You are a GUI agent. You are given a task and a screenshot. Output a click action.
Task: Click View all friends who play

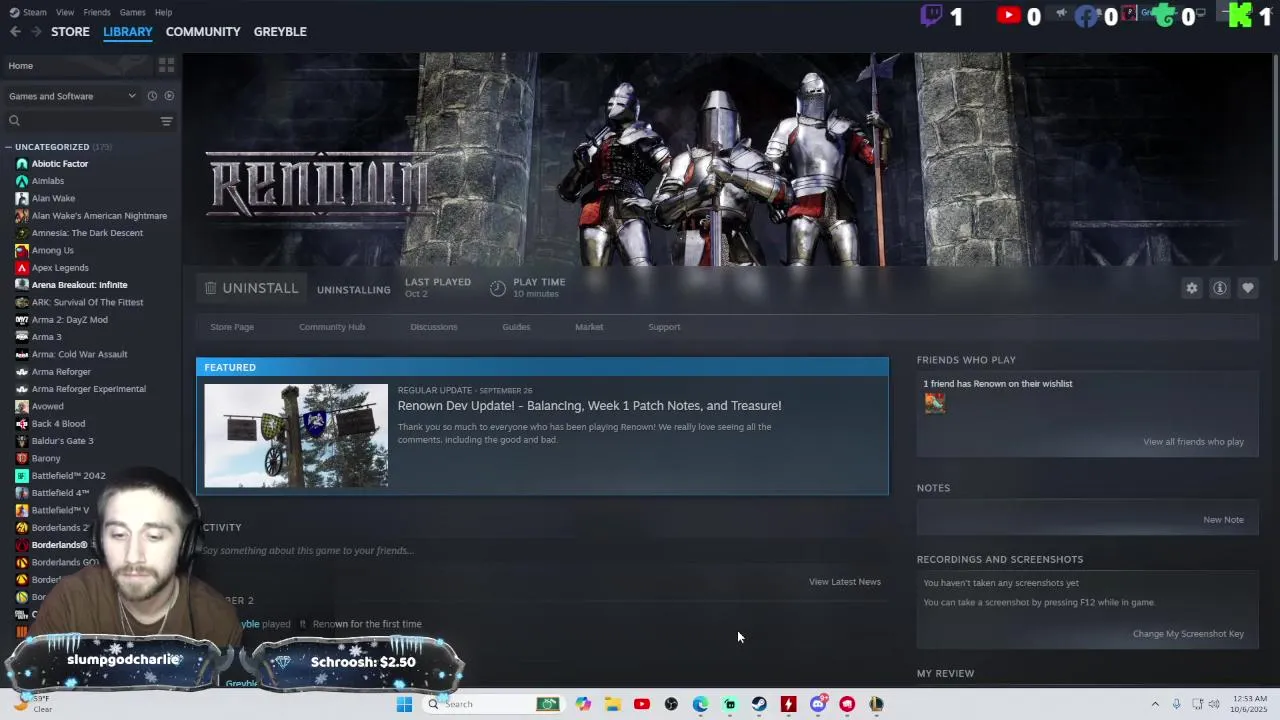coord(1193,442)
